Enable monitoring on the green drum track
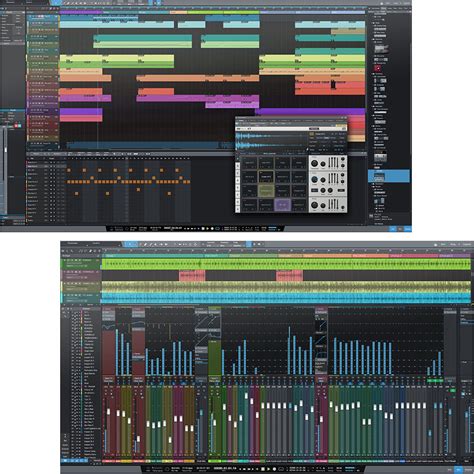This screenshot has width=474, height=474. (x=80, y=260)
